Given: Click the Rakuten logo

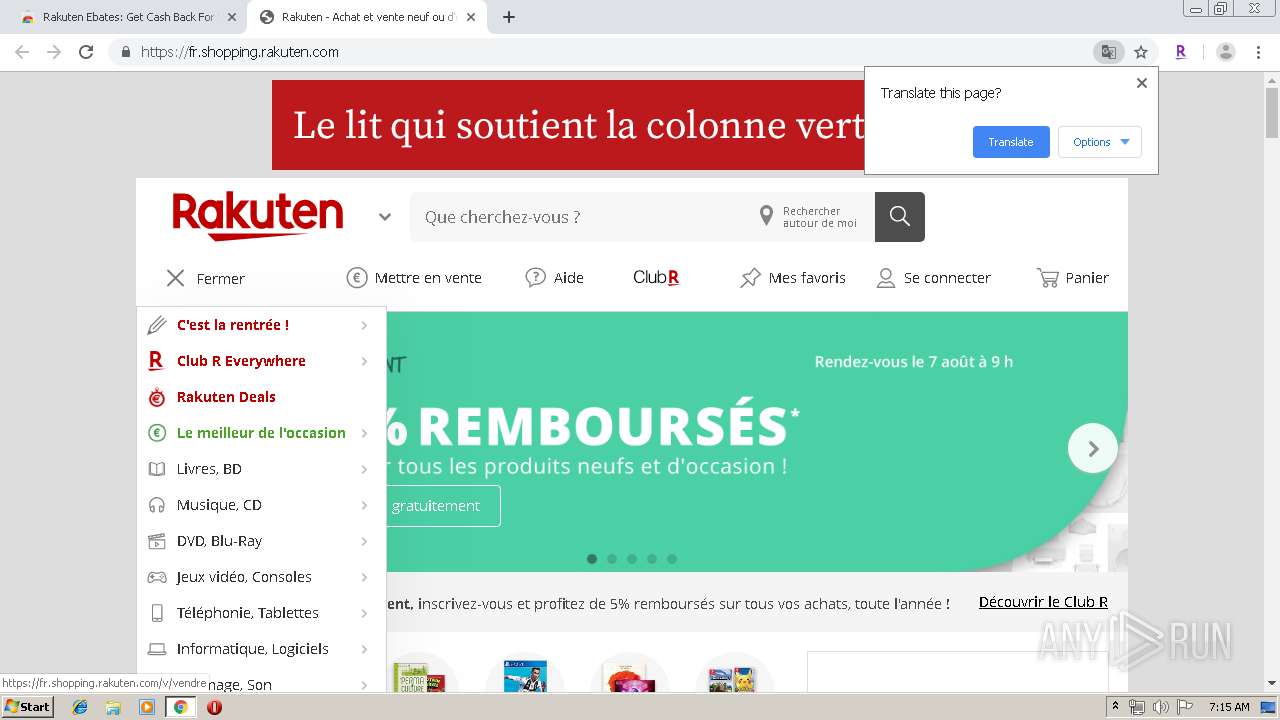Looking at the screenshot, I should click(257, 216).
